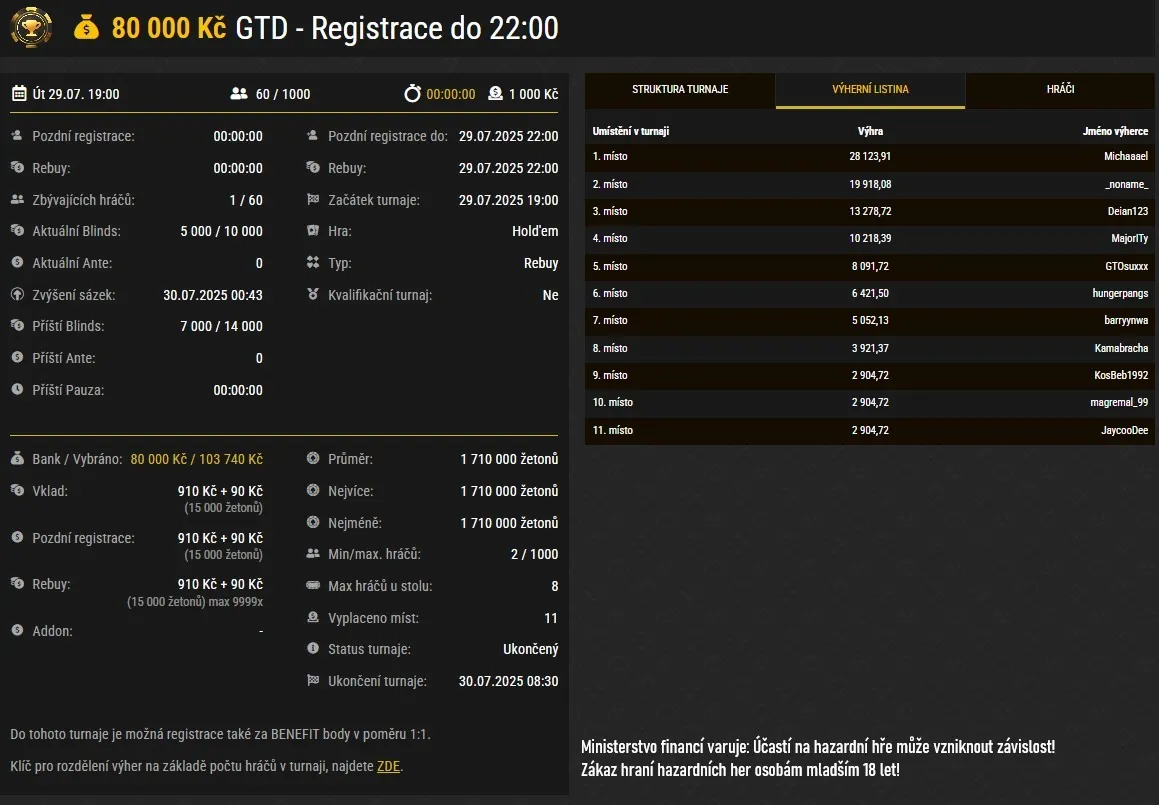The height and width of the screenshot is (805, 1159).
Task: Select the 1. místo row with Michaaael
Action: coord(869,157)
